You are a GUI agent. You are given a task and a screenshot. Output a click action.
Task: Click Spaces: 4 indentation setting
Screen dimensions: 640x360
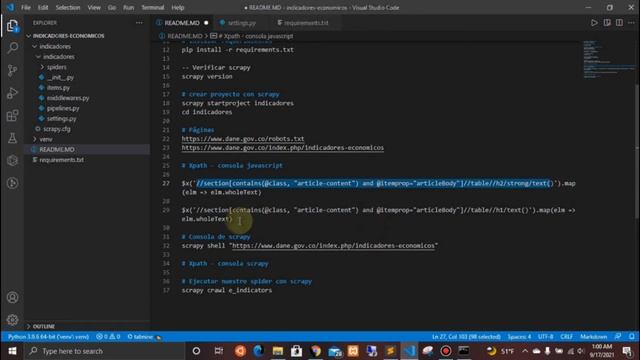tap(519, 337)
